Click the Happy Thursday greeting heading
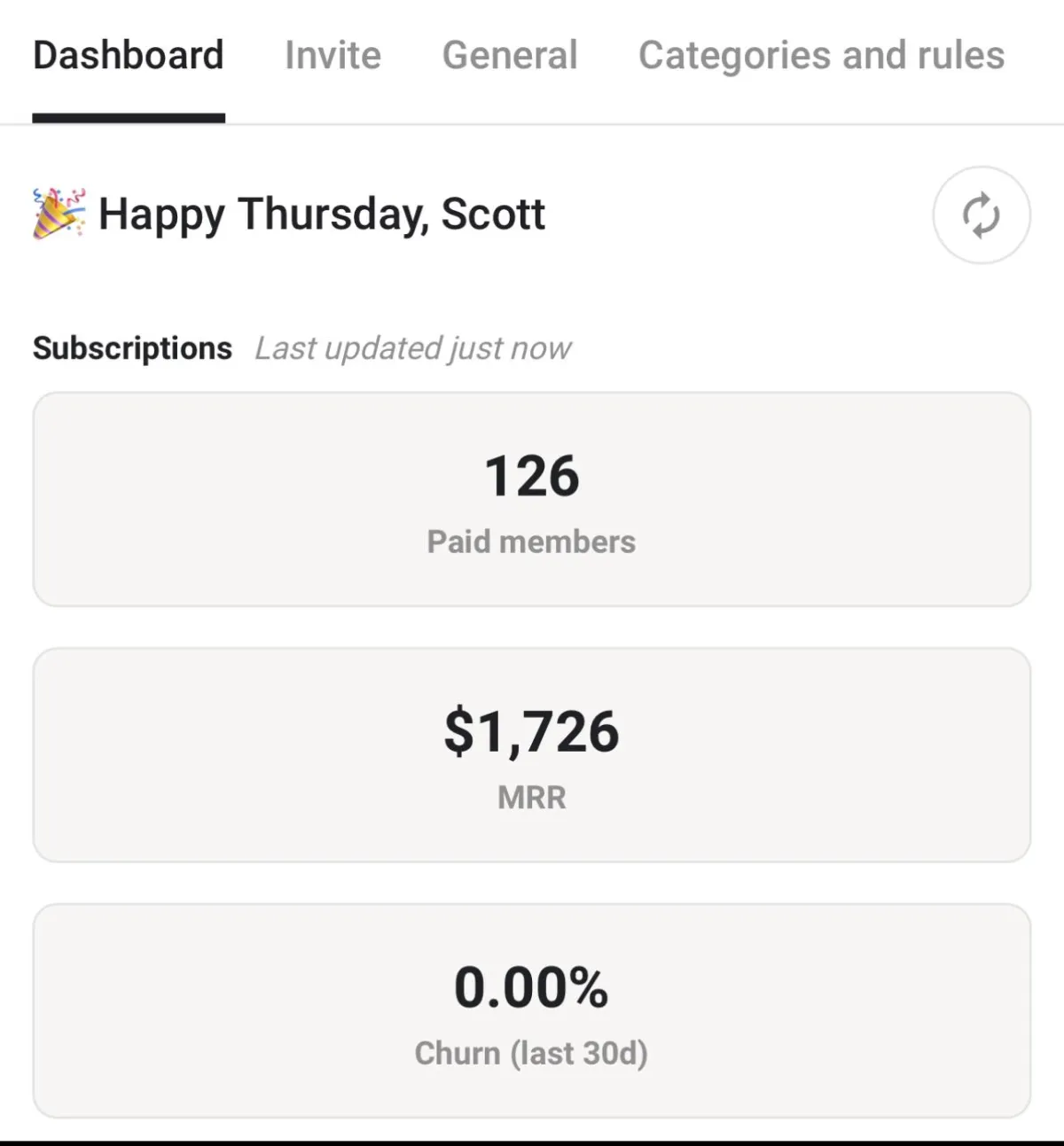Image resolution: width=1064 pixels, height=1146 pixels. tap(322, 214)
